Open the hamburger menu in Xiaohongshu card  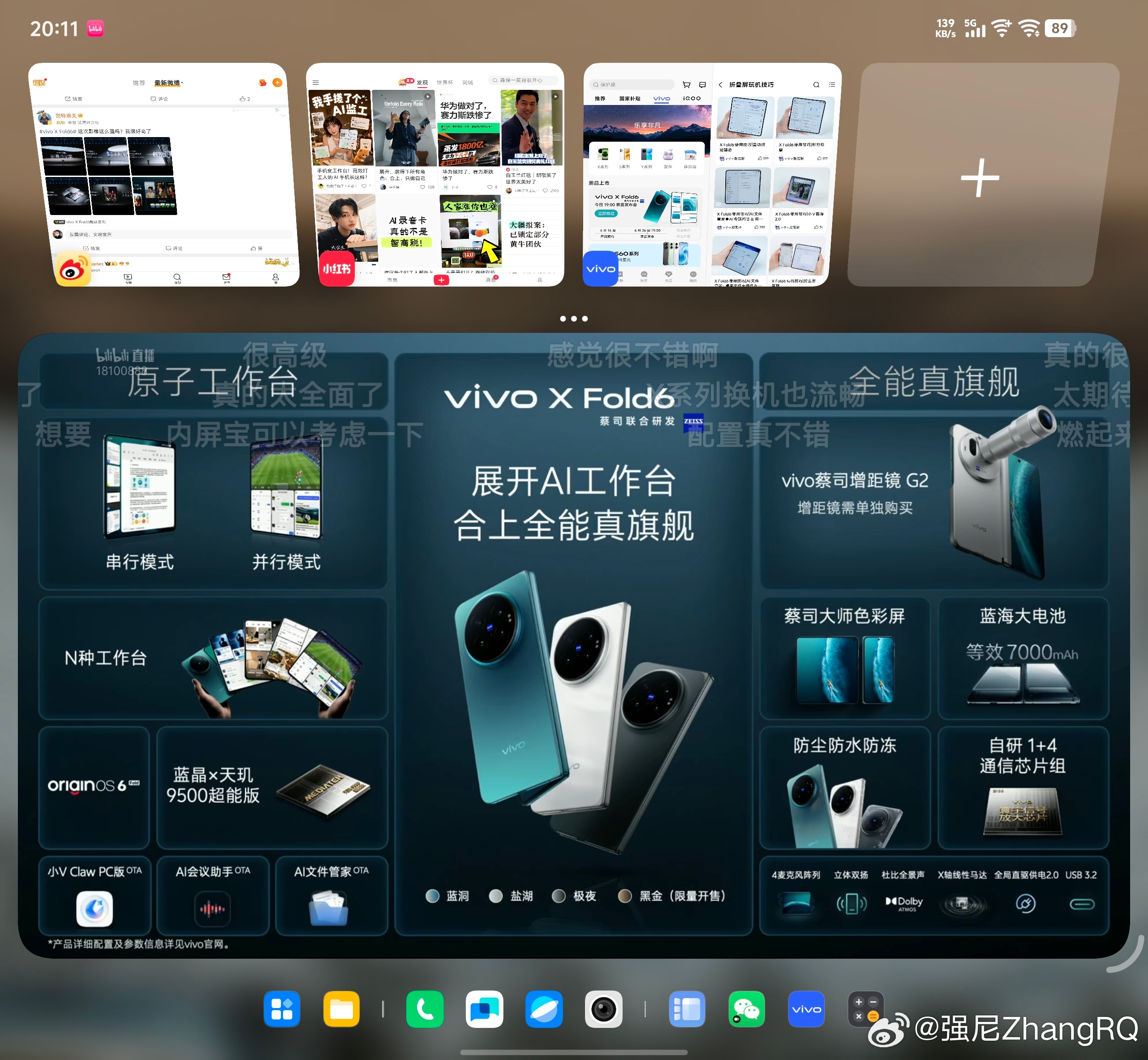pyautogui.click(x=315, y=83)
